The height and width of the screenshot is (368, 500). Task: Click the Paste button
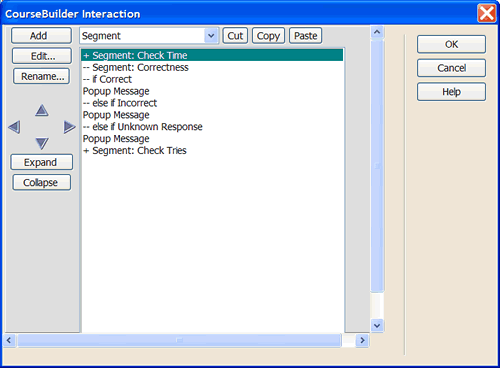[306, 36]
